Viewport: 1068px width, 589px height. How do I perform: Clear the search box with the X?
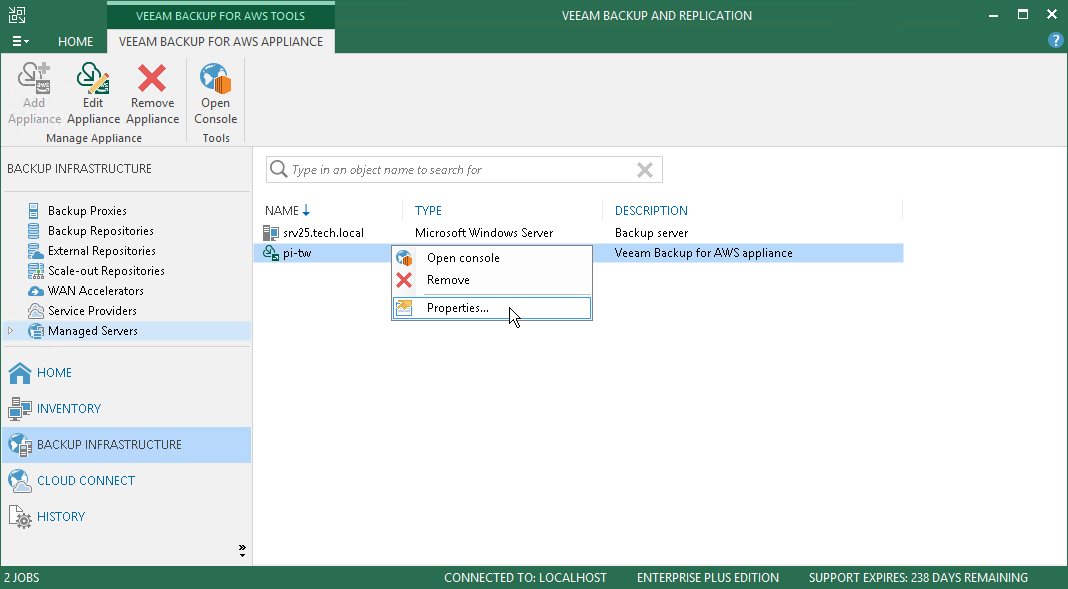click(x=644, y=170)
